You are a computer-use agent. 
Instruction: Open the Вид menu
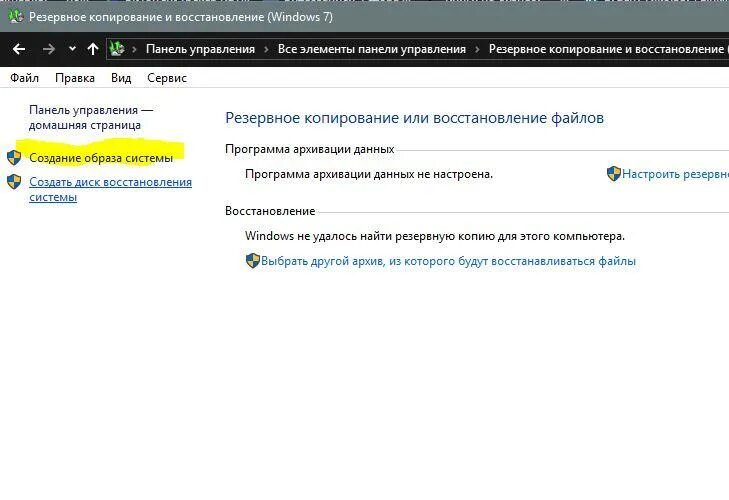click(121, 78)
